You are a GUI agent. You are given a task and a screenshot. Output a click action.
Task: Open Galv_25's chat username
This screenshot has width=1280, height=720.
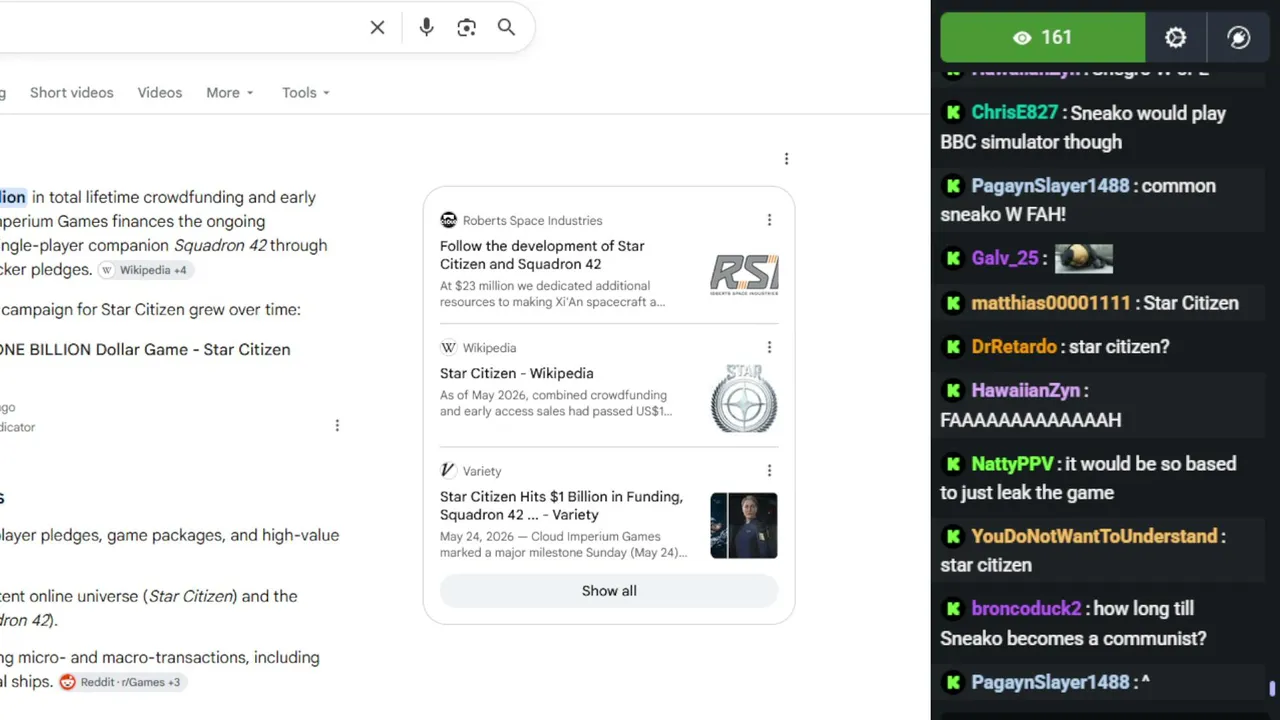coord(1005,258)
